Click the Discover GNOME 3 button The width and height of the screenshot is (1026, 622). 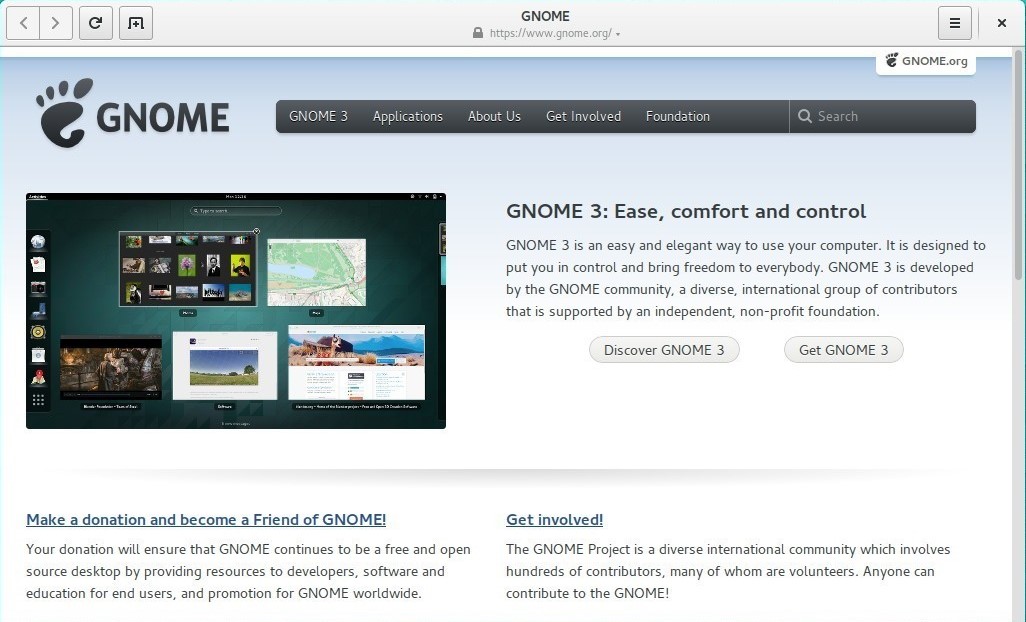(664, 350)
